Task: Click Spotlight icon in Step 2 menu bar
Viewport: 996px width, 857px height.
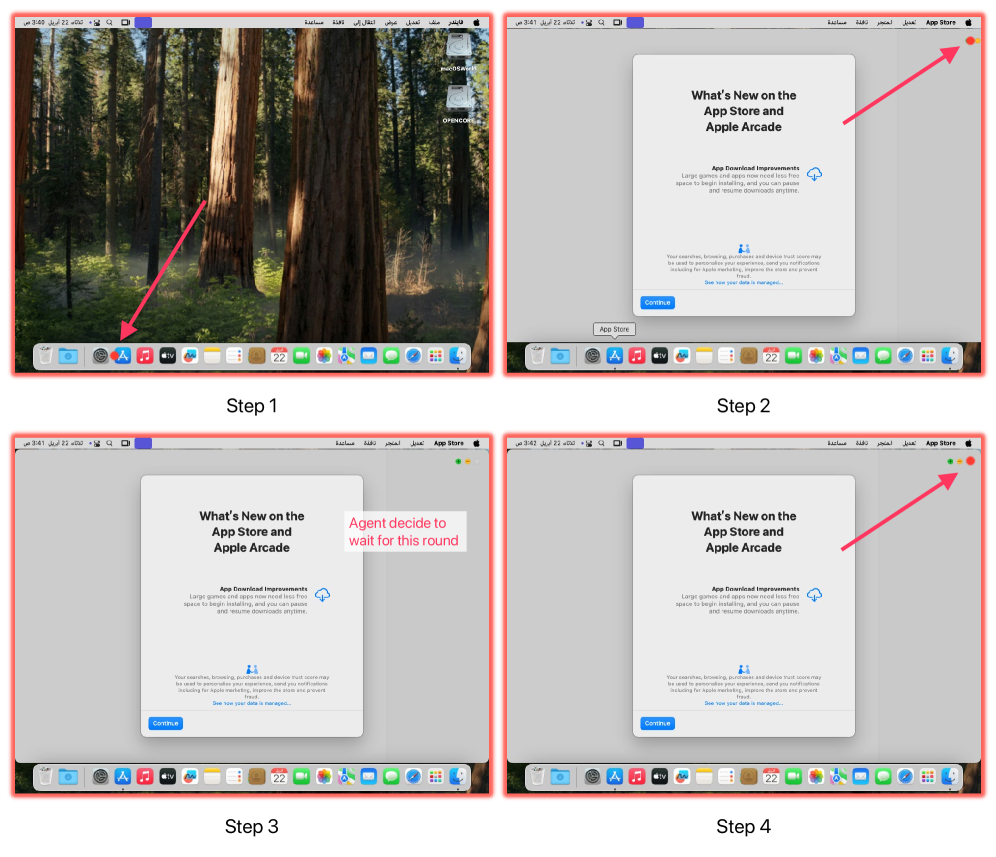Action: click(601, 22)
